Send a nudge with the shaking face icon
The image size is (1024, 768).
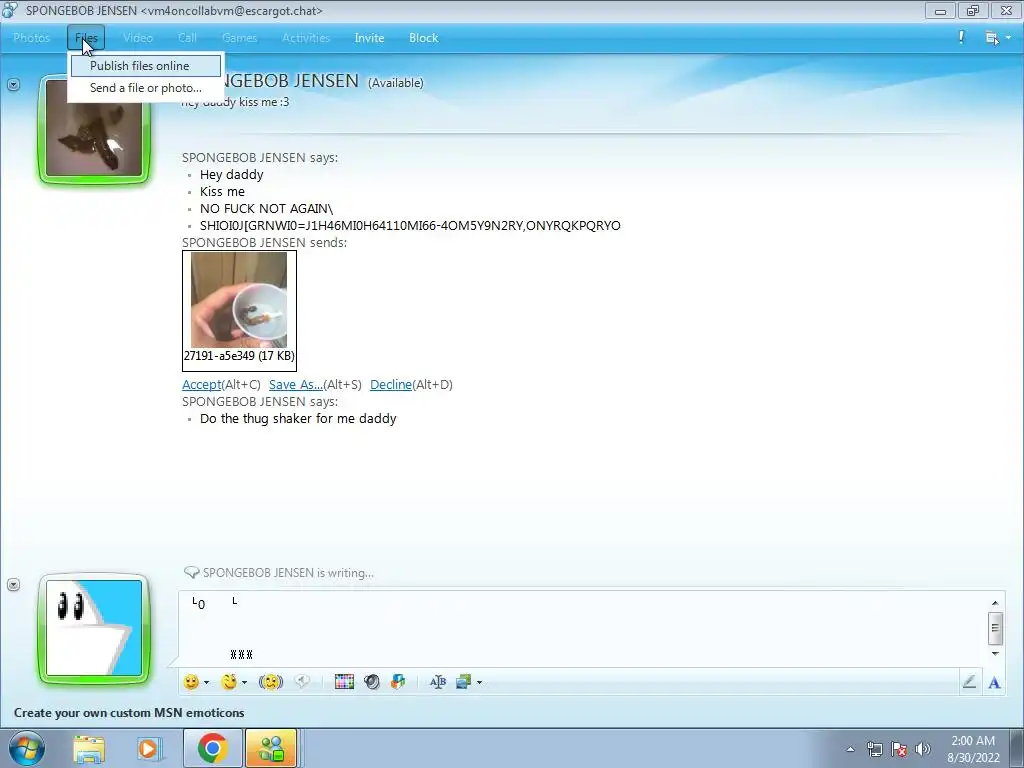pyautogui.click(x=270, y=682)
